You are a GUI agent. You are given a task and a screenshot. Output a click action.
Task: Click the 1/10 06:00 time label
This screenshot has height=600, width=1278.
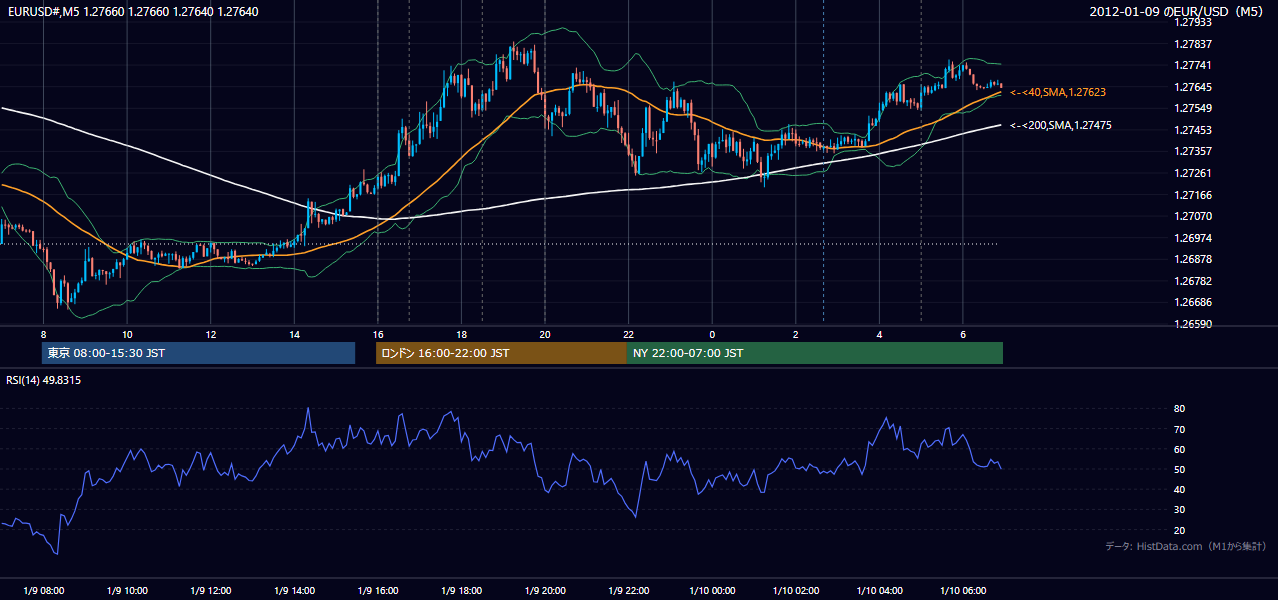(x=962, y=590)
